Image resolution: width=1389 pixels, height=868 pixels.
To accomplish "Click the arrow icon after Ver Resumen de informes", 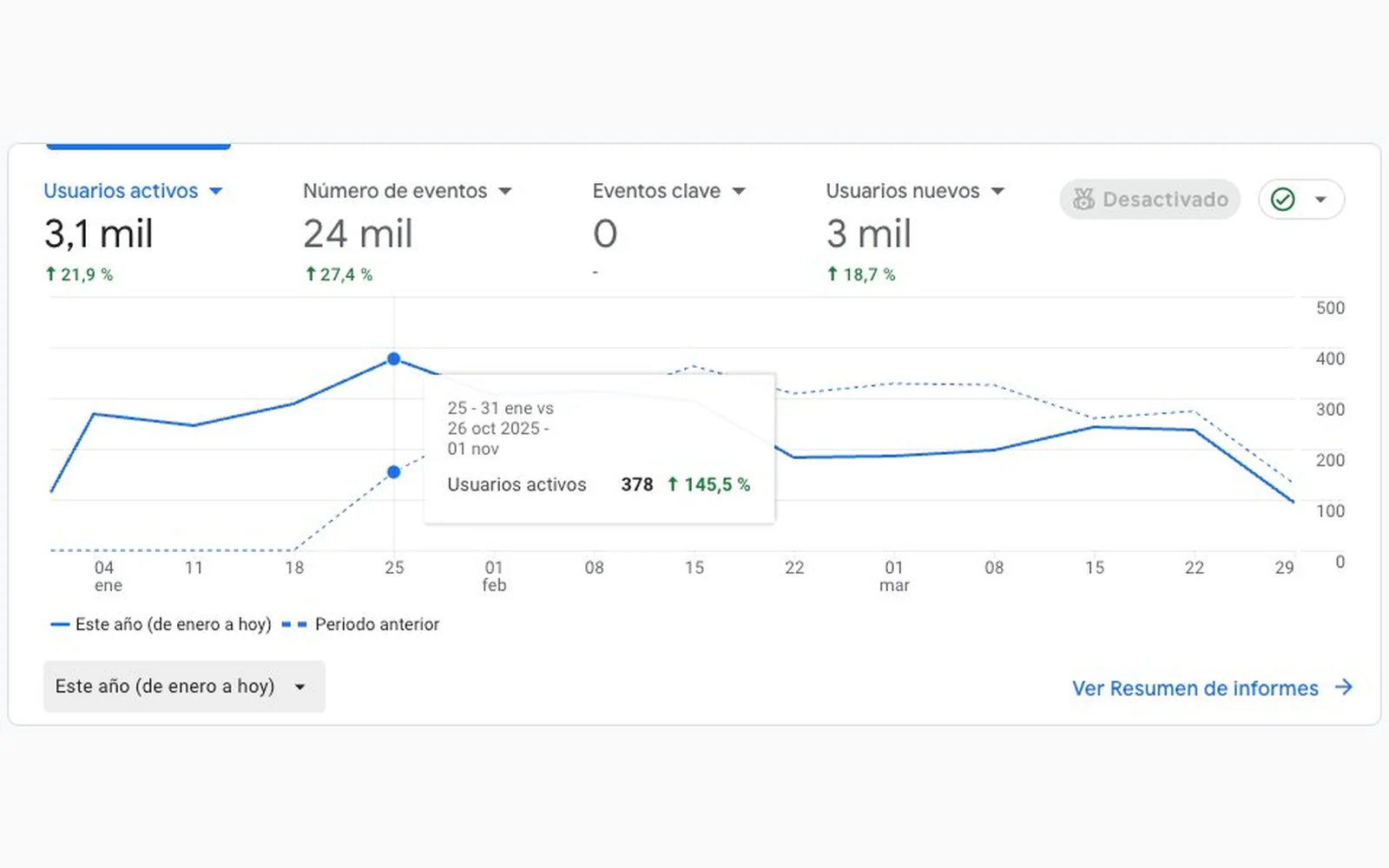I will click(x=1344, y=687).
